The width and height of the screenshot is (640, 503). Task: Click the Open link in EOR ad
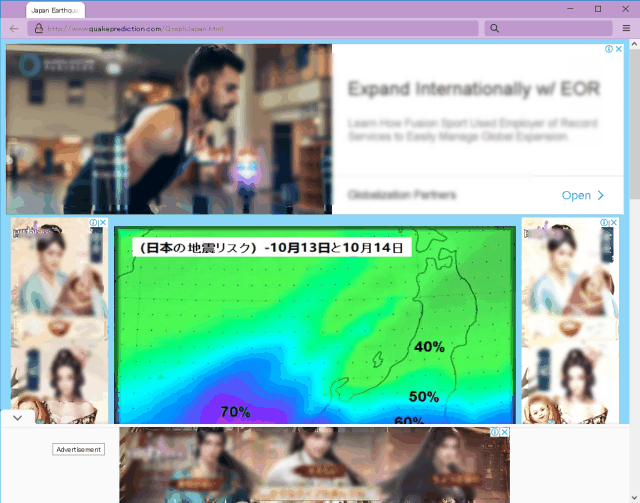[x=582, y=195]
